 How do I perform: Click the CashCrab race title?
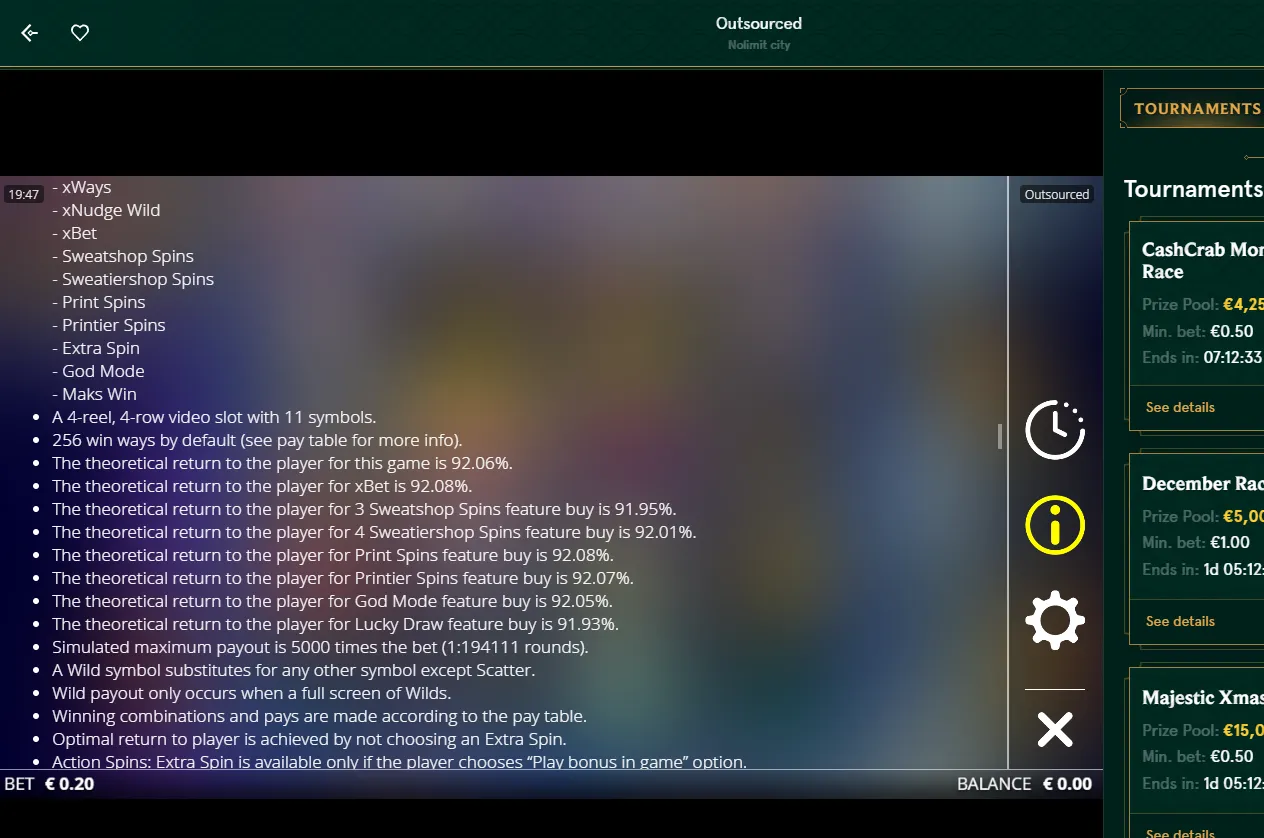tap(1203, 260)
